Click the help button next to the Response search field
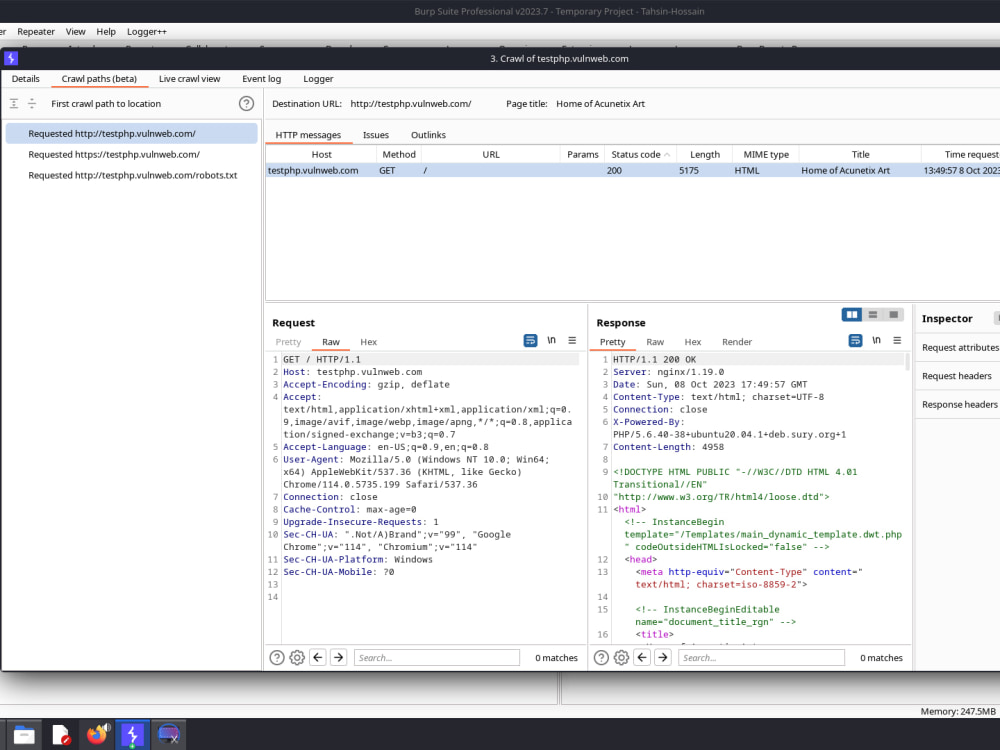The width and height of the screenshot is (1000, 750). tap(601, 657)
